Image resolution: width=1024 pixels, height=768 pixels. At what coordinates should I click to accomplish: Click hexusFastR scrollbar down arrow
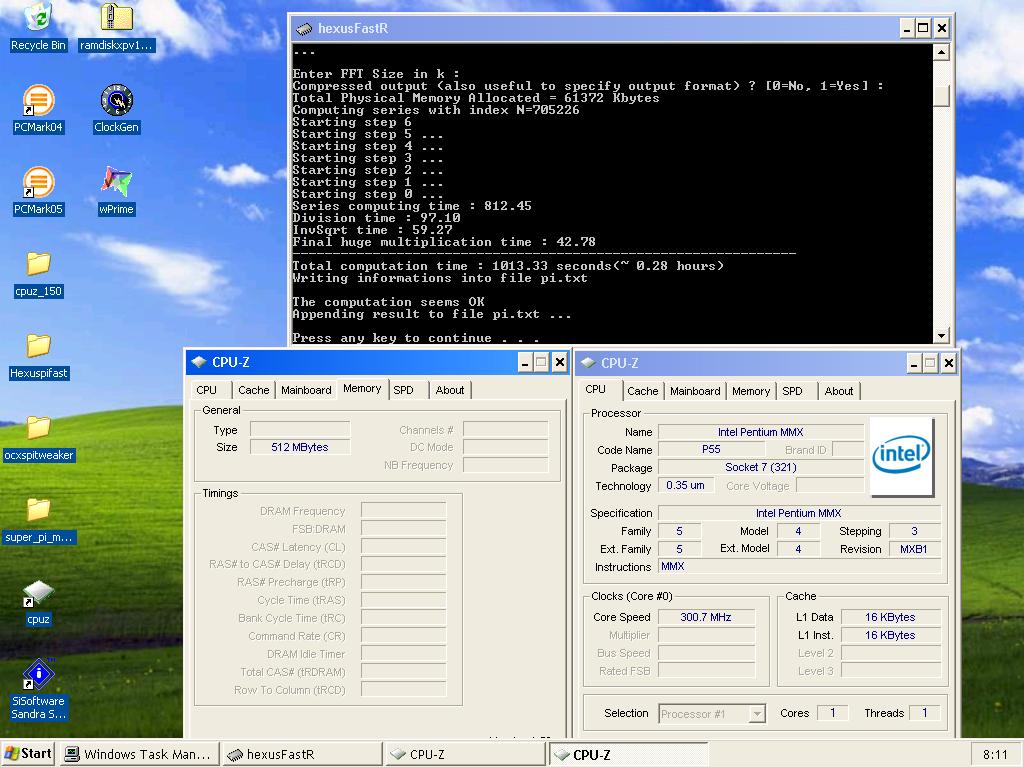(x=941, y=336)
